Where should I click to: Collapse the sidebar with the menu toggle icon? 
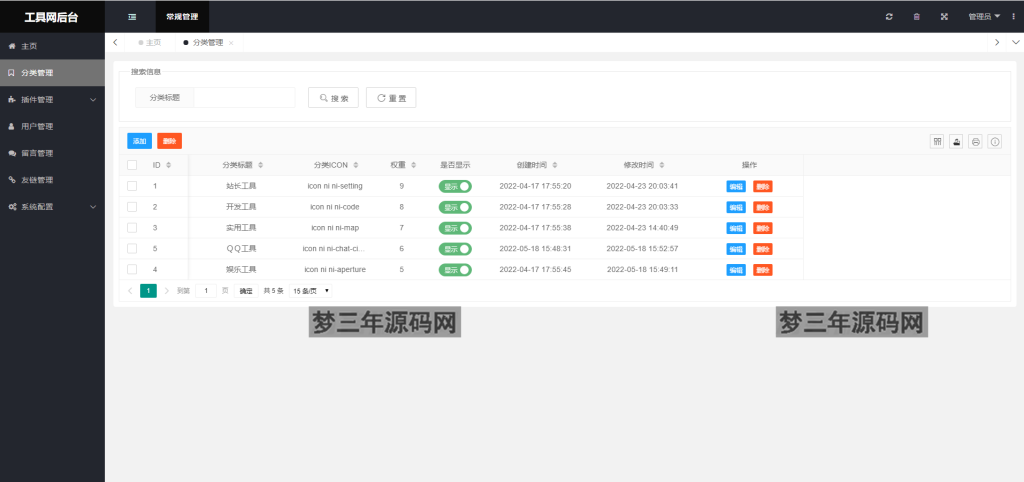[132, 17]
